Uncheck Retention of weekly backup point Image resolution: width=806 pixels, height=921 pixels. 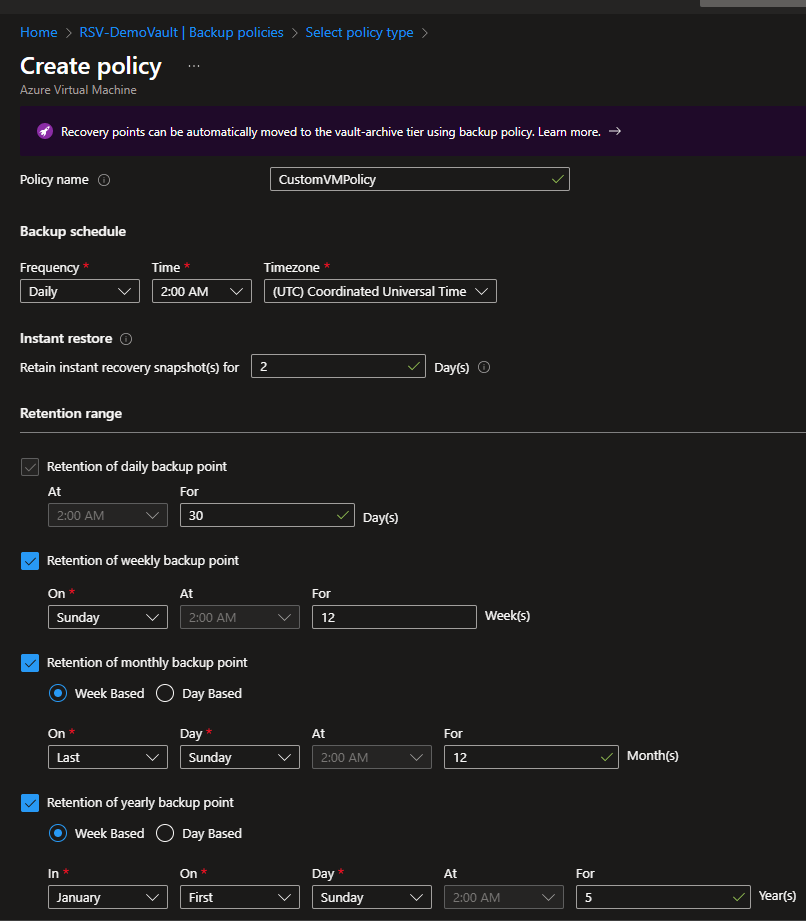pyautogui.click(x=30, y=561)
